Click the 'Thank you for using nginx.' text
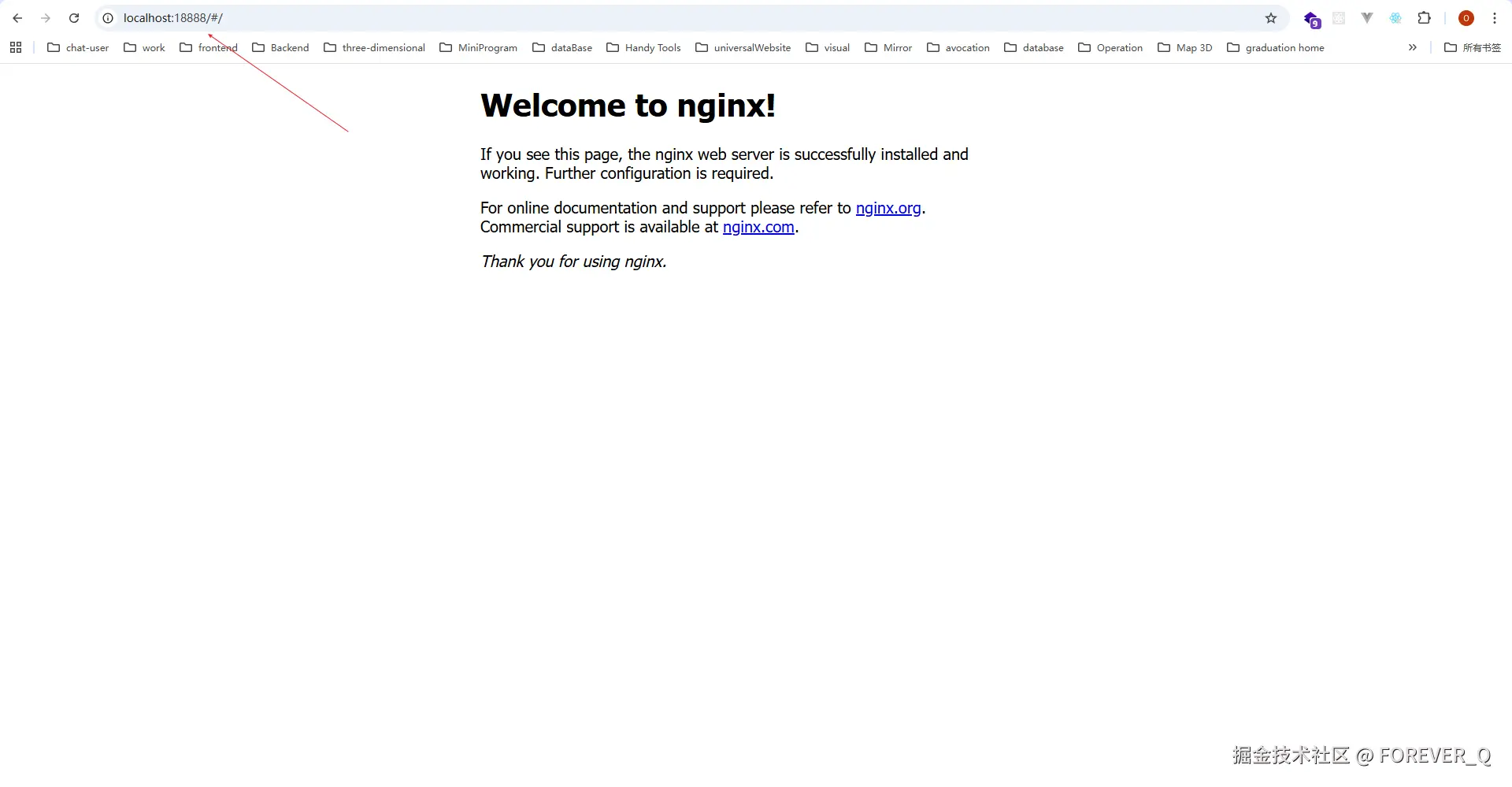This screenshot has width=1512, height=787. 574,262
